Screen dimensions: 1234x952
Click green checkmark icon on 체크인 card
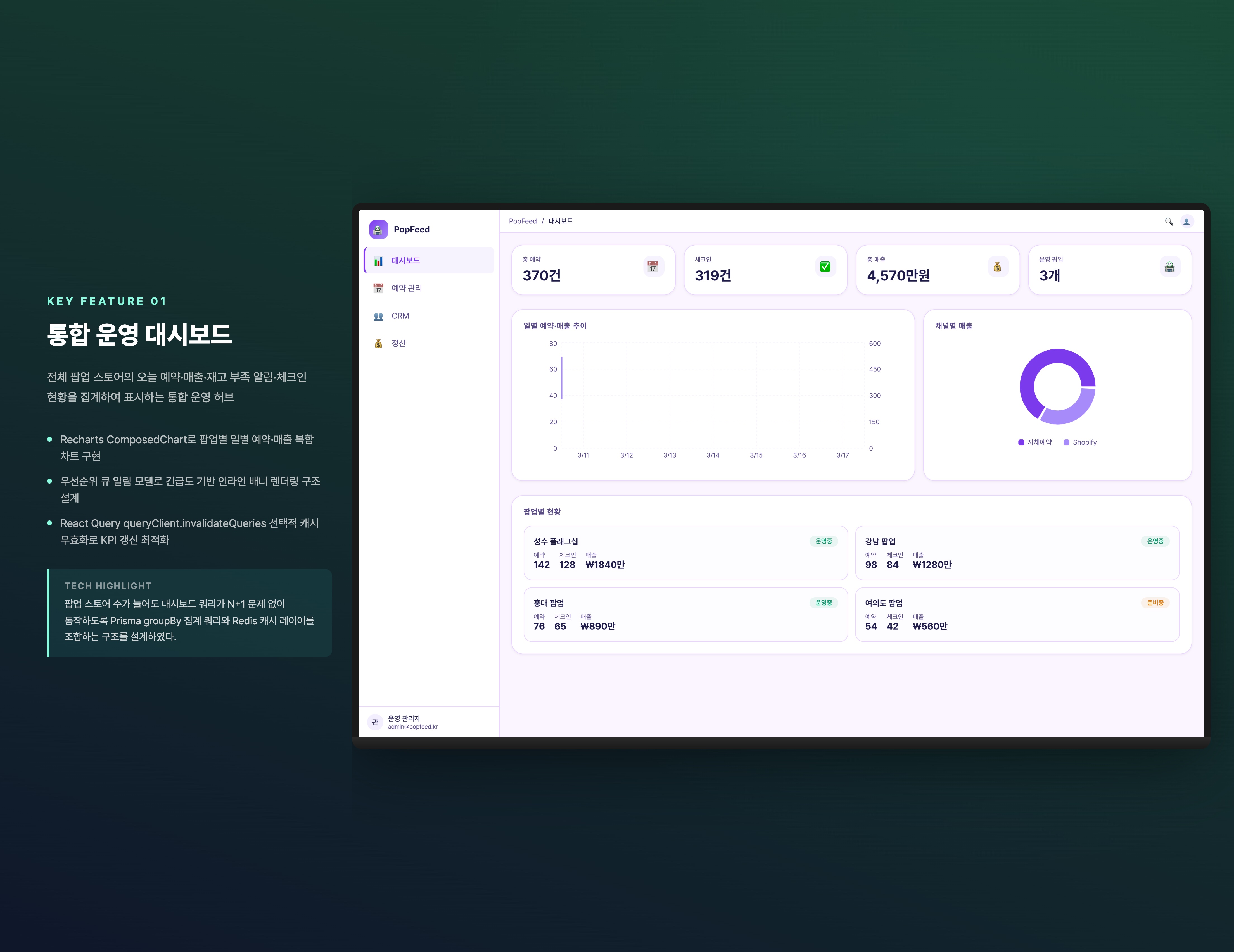click(x=825, y=267)
